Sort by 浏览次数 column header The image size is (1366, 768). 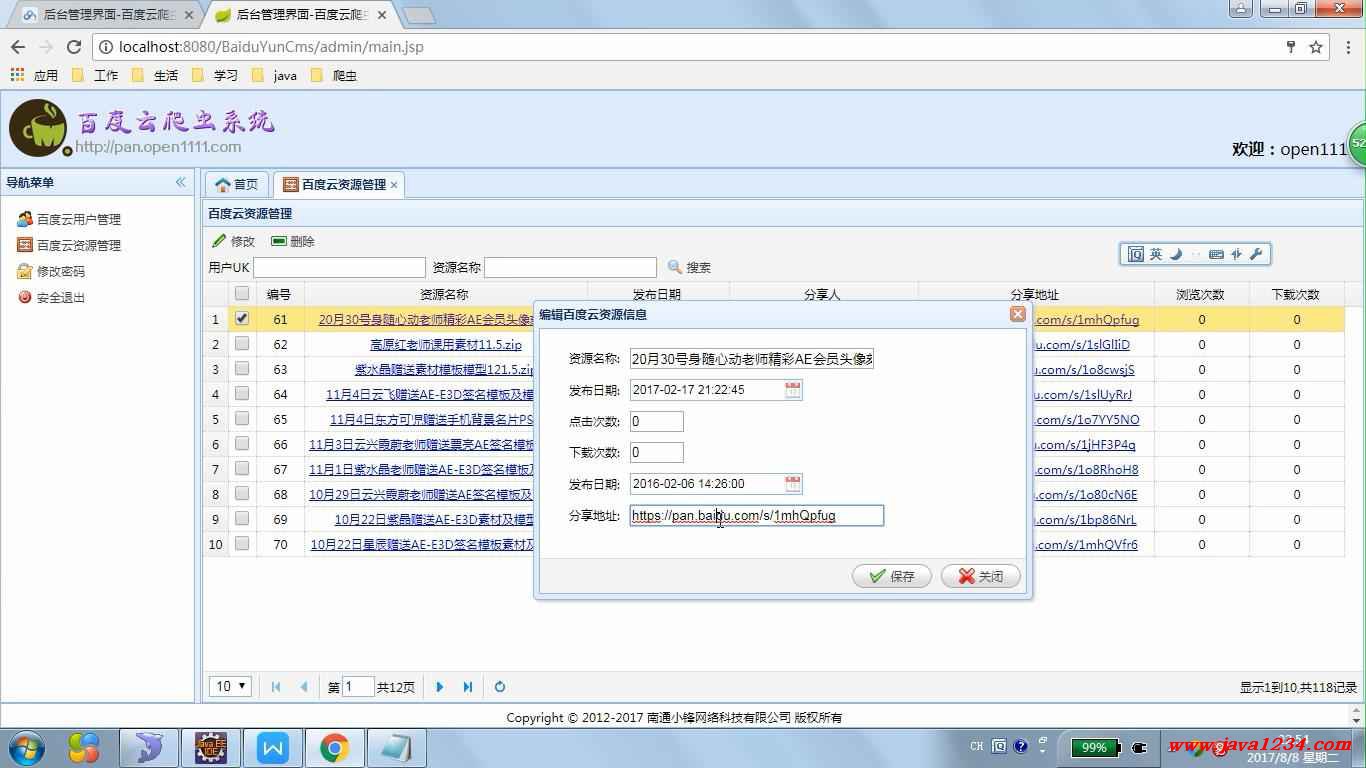tap(1201, 294)
